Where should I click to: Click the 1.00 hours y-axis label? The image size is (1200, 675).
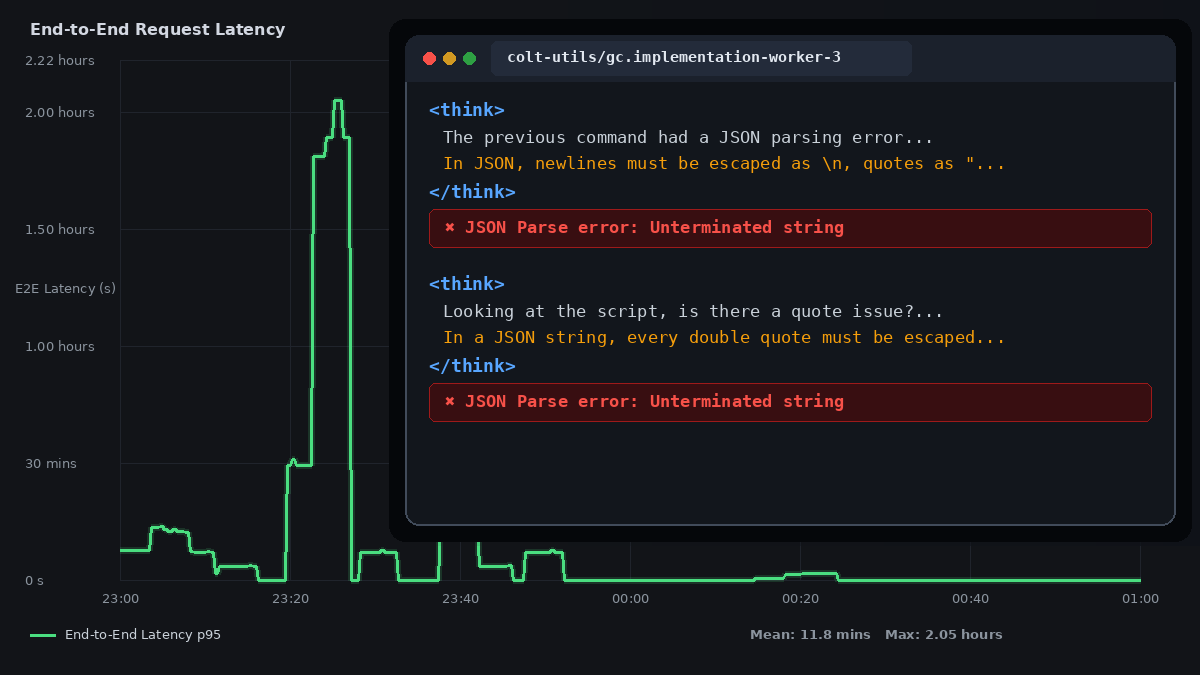(60, 346)
